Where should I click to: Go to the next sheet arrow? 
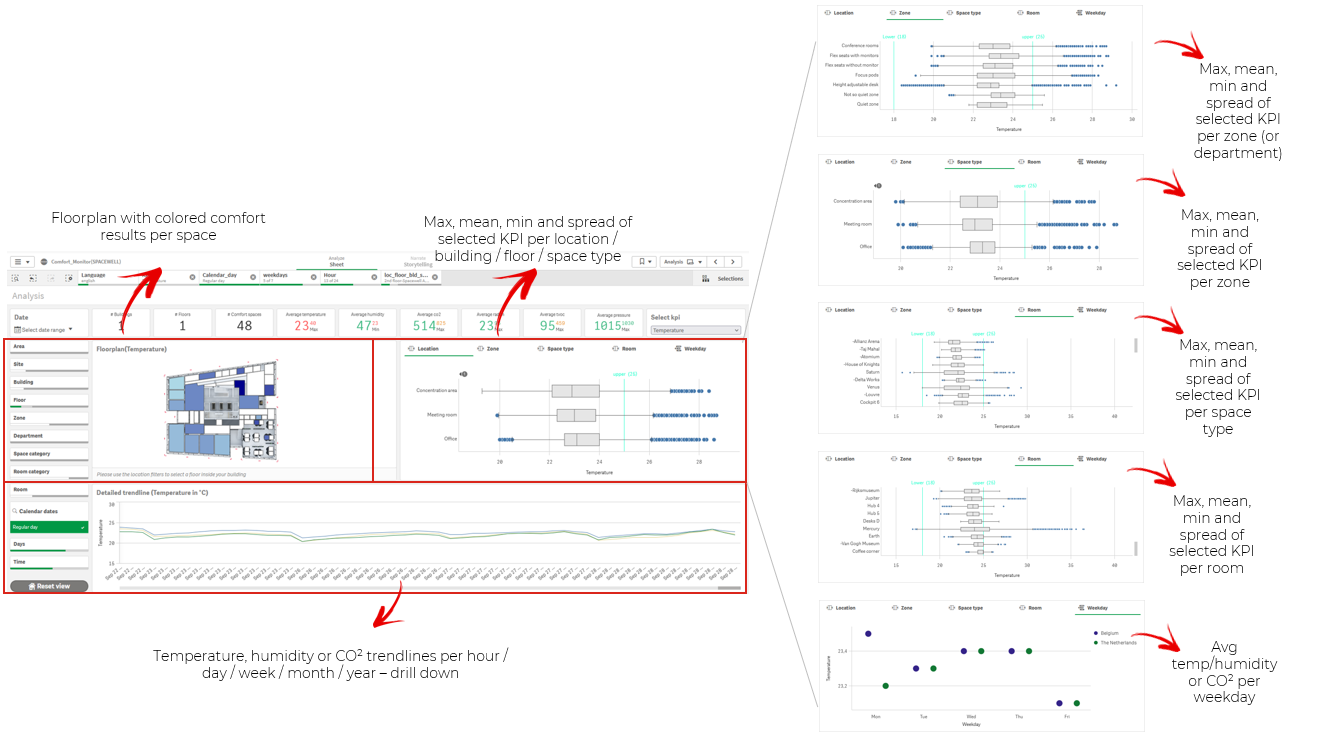pyautogui.click(x=732, y=262)
